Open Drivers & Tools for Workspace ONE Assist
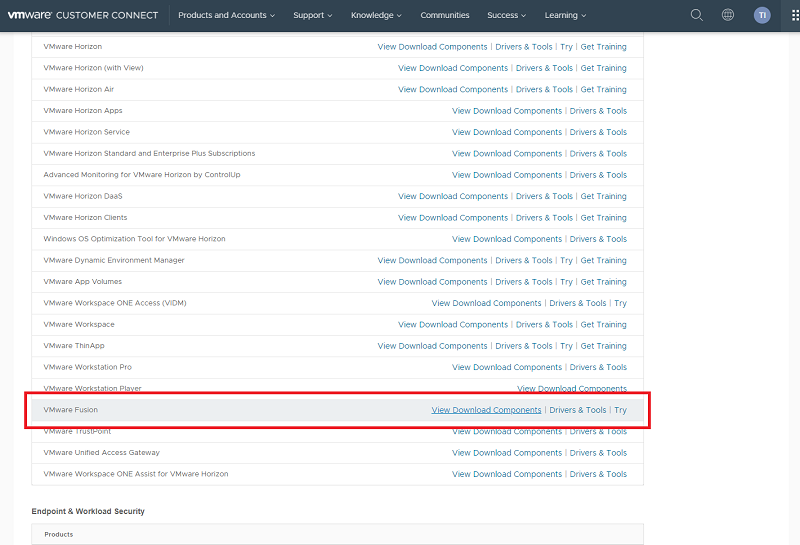Image resolution: width=800 pixels, height=545 pixels. coord(598,474)
